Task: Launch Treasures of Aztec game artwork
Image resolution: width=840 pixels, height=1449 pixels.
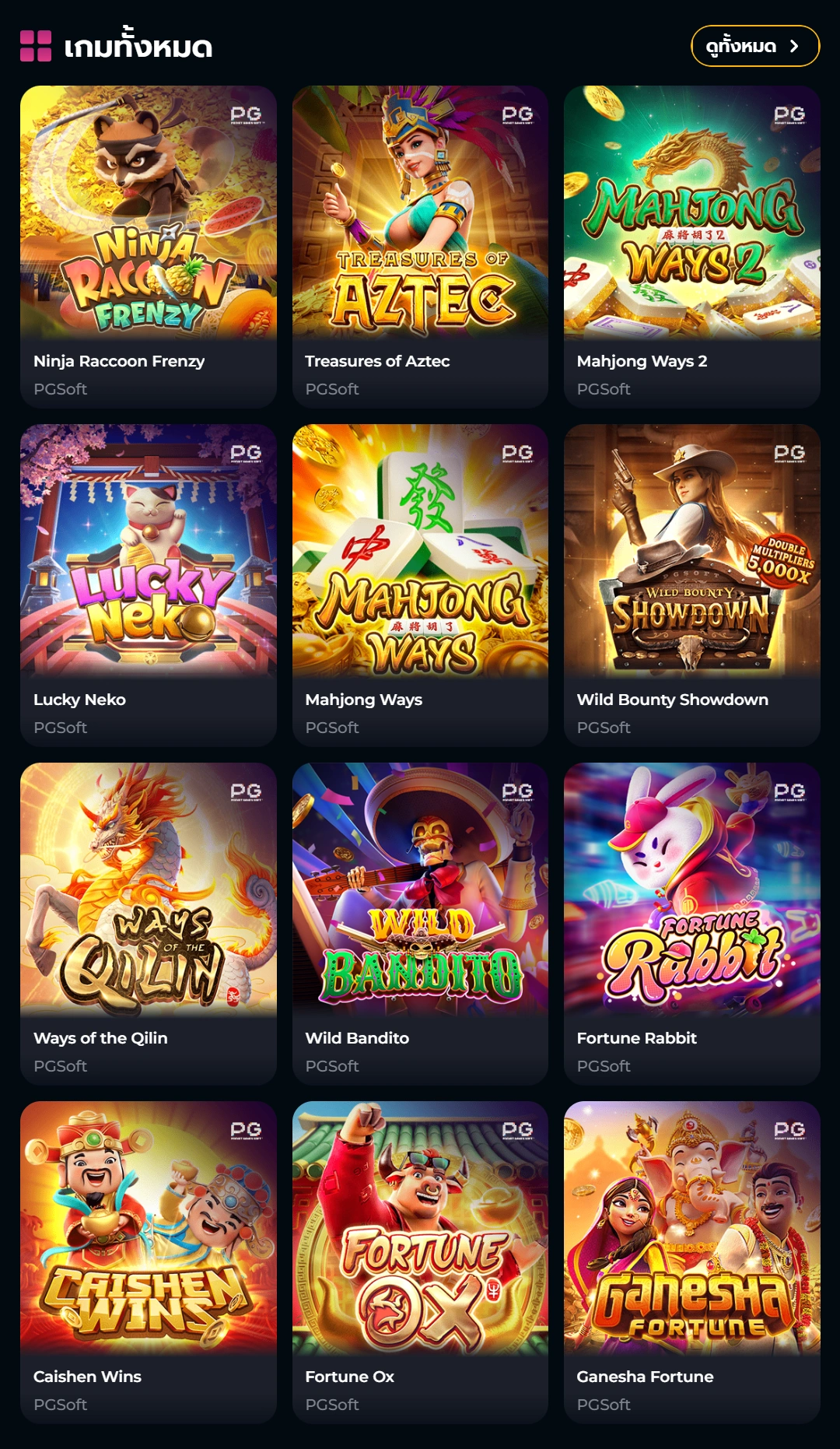Action: tap(420, 212)
